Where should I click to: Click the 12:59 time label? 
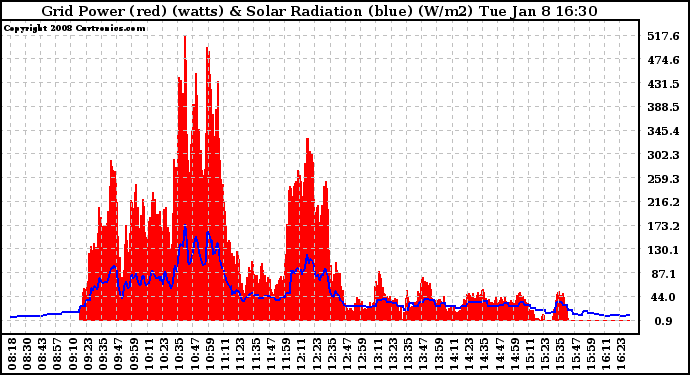[x=362, y=354]
